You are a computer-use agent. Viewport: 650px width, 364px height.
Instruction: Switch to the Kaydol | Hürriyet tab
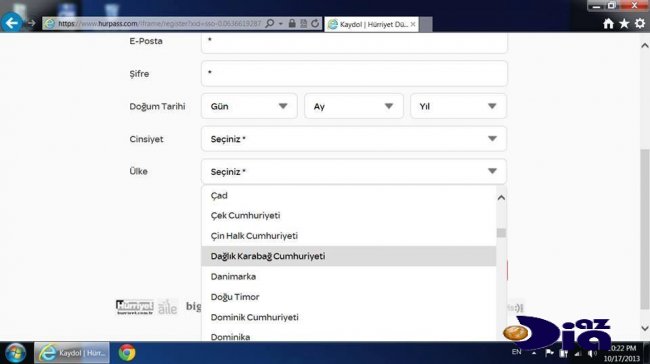tap(371, 24)
